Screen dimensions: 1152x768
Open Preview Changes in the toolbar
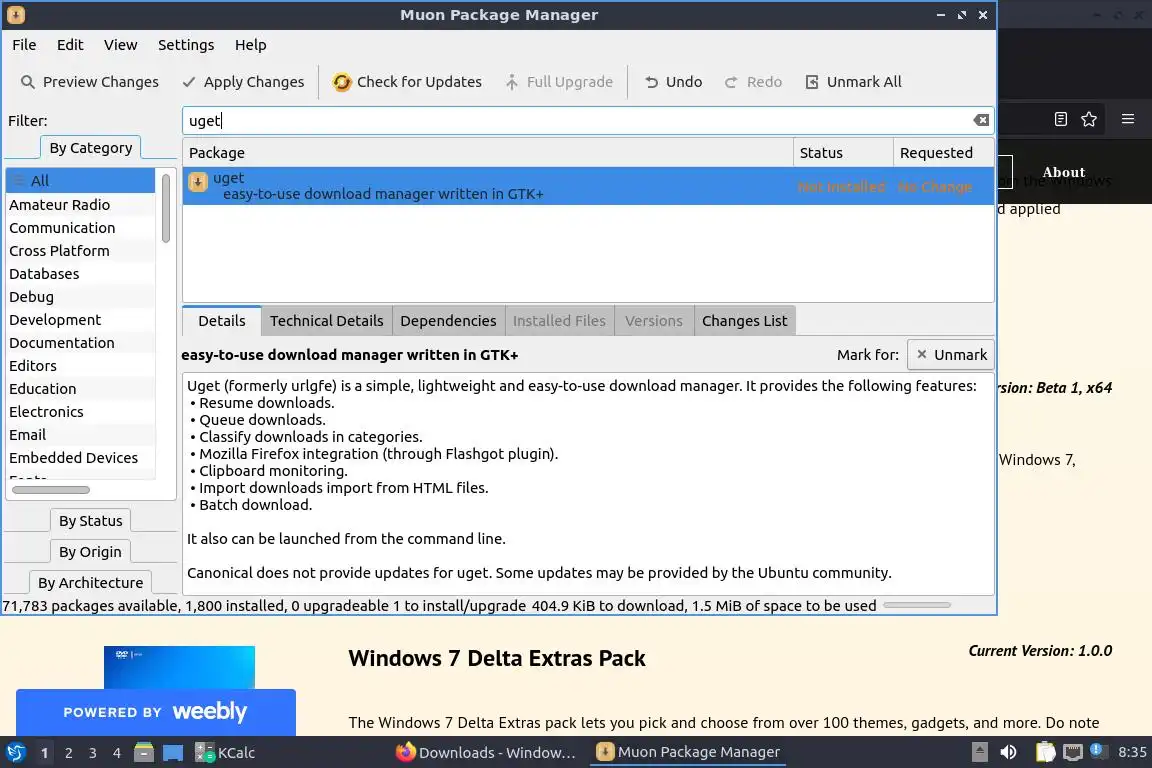click(90, 82)
